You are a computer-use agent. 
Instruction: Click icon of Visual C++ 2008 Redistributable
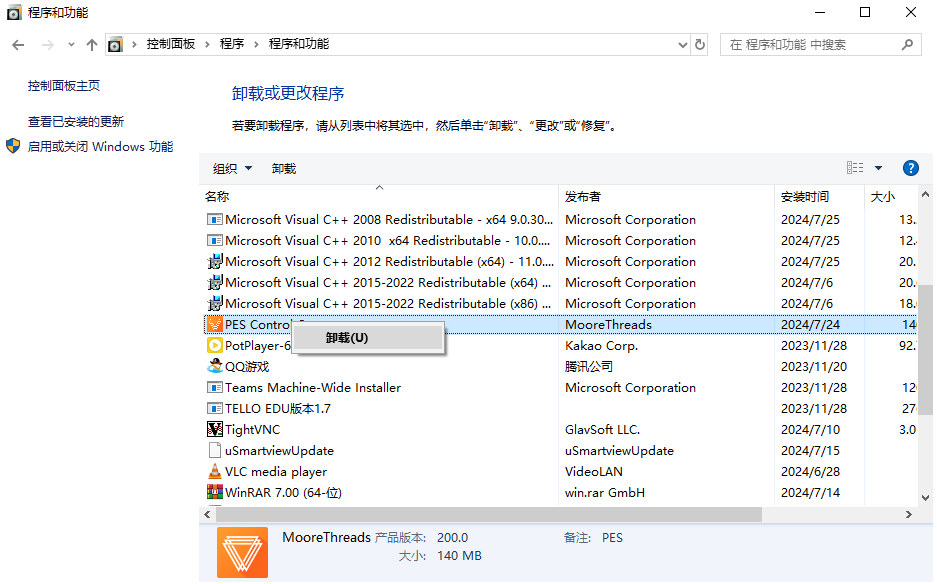coord(215,219)
